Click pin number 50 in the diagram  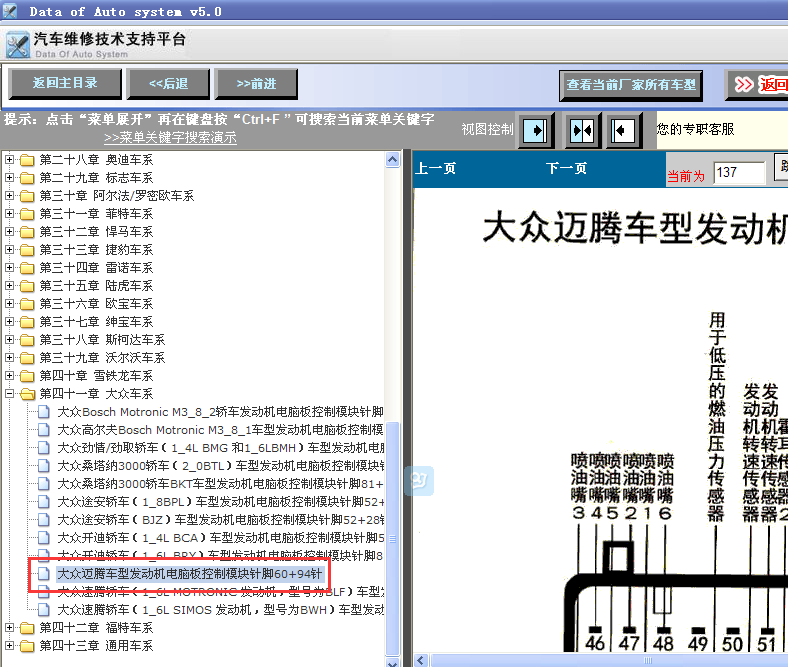click(x=732, y=643)
